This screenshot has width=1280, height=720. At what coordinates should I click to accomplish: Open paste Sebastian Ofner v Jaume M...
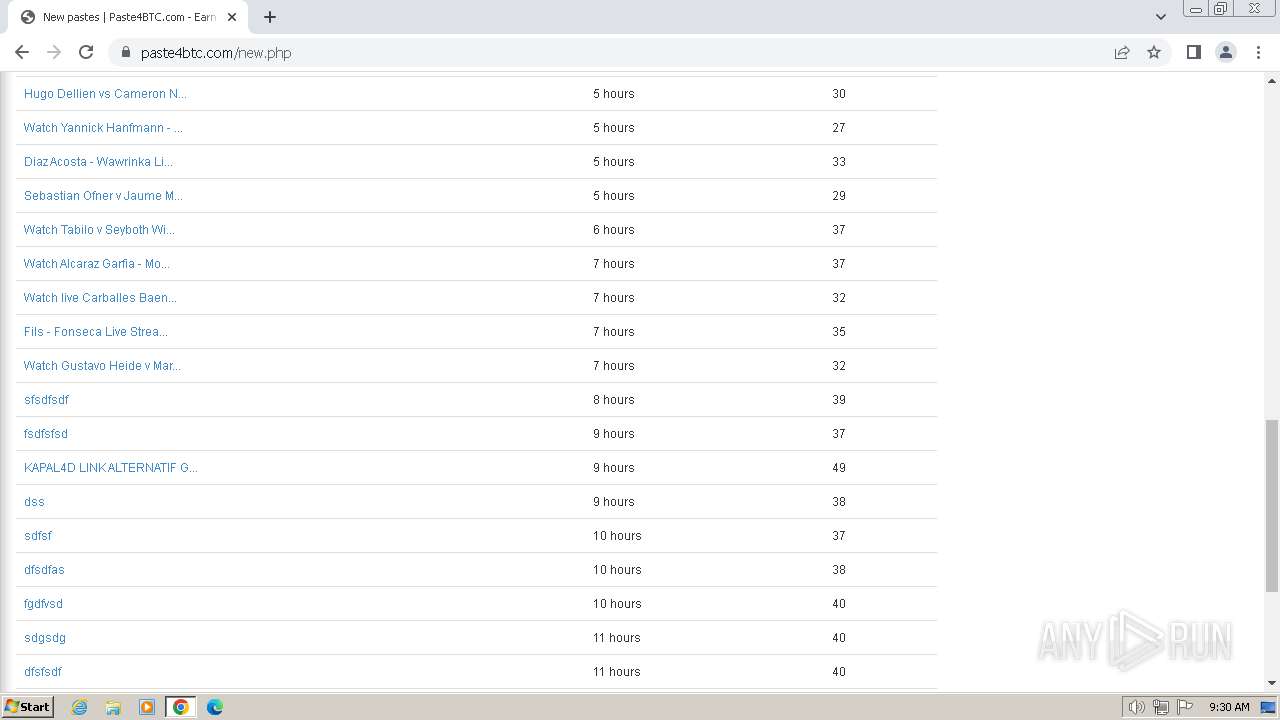(103, 196)
